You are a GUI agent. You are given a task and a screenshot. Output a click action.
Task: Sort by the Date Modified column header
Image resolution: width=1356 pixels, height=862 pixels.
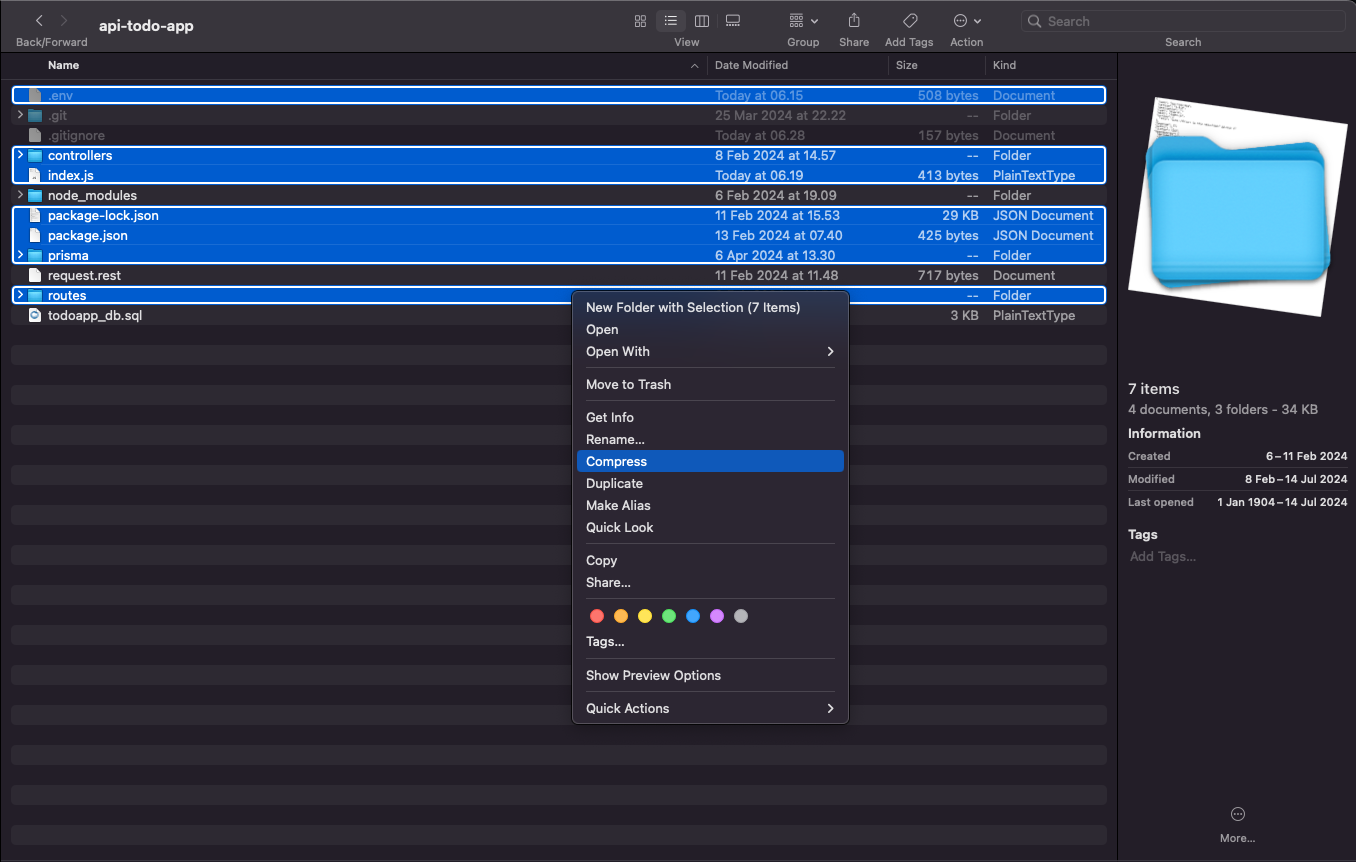point(751,65)
